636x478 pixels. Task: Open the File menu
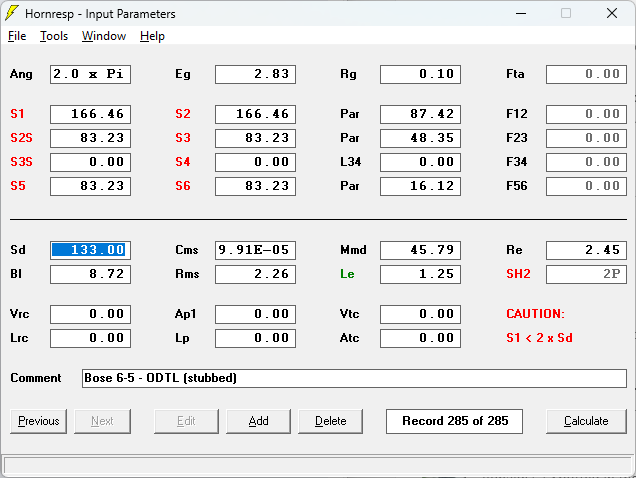17,36
